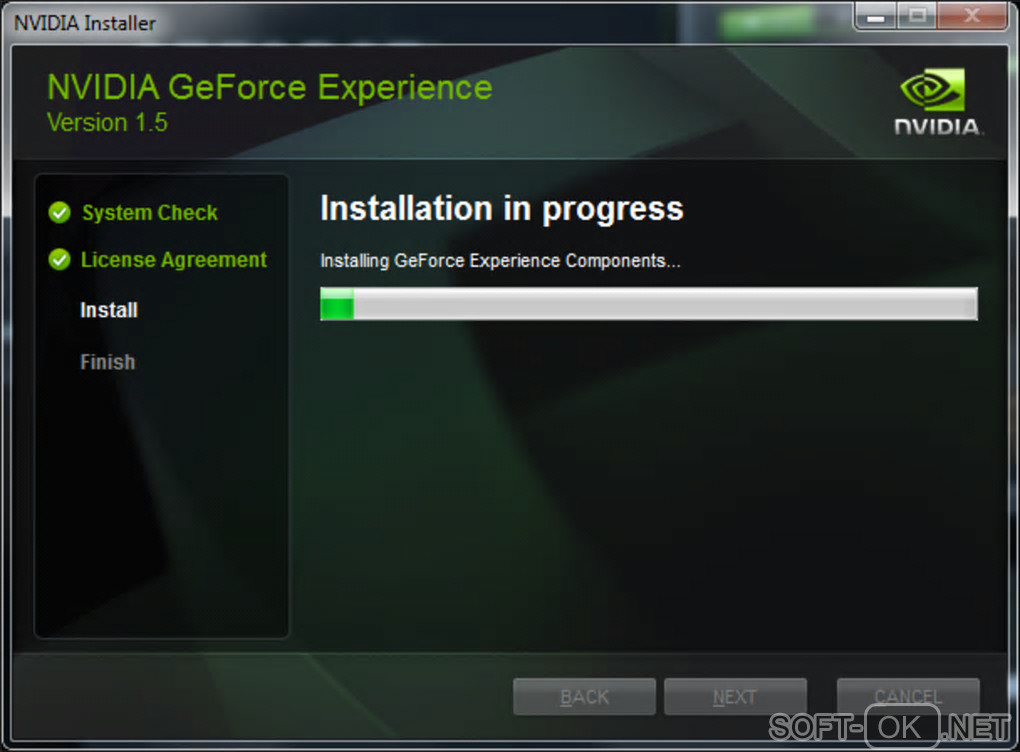Click the NVIDIA logo icon
Screen dimensions: 1020x752
tap(938, 102)
